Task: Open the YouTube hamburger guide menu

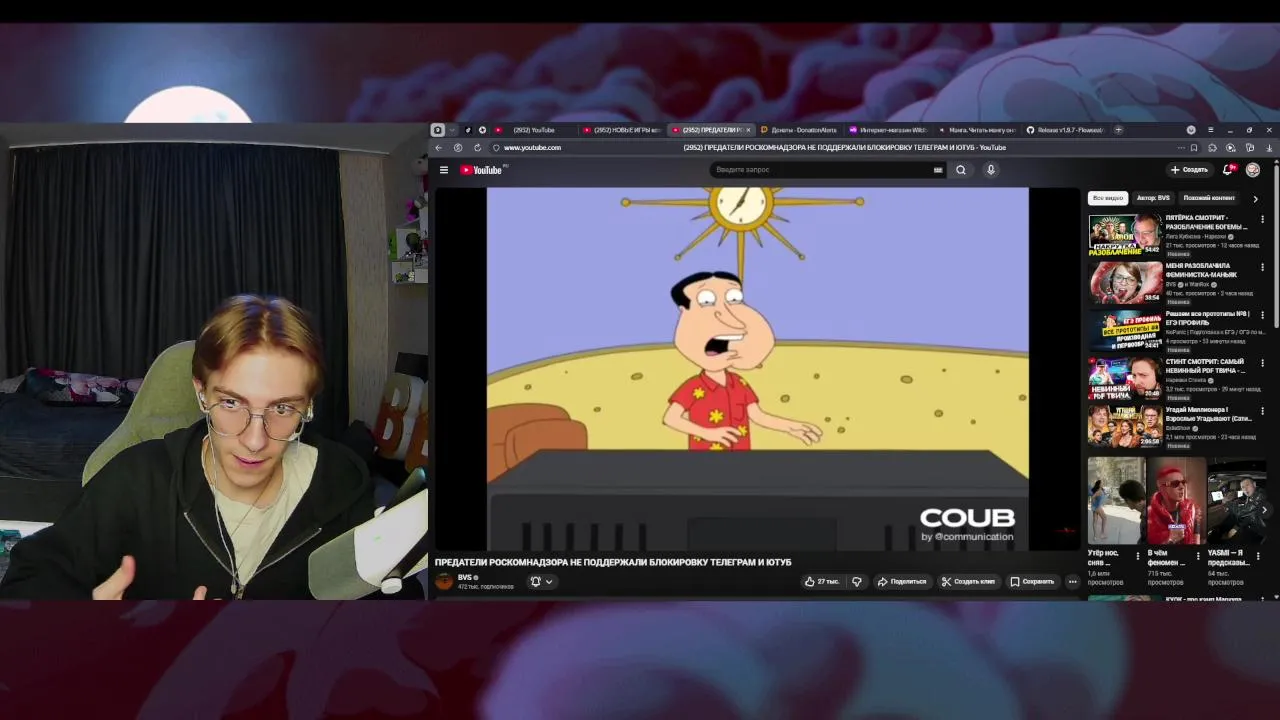Action: [x=444, y=170]
